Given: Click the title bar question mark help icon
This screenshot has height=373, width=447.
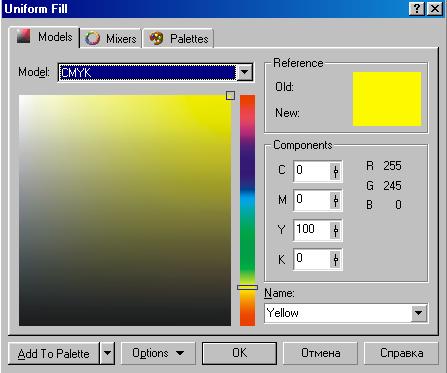Looking at the screenshot, I should tap(417, 8).
